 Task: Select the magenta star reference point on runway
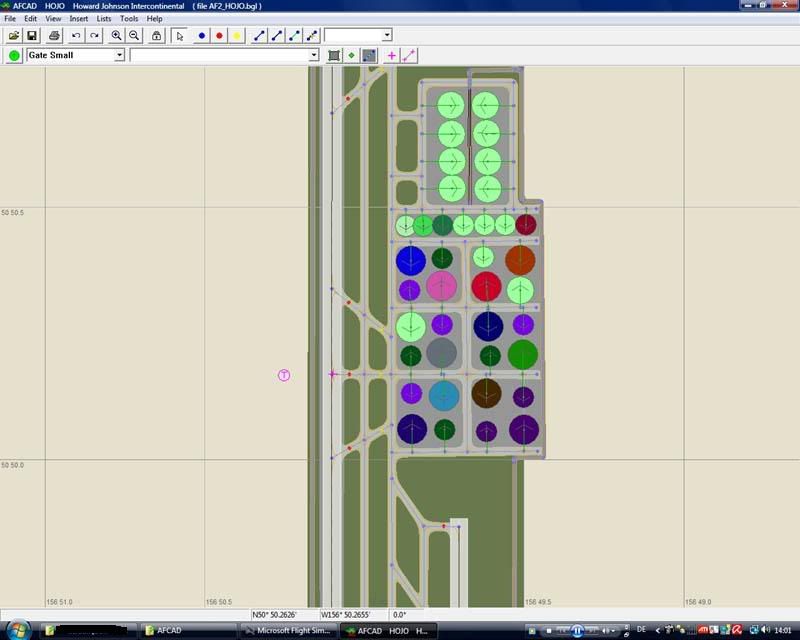click(332, 374)
